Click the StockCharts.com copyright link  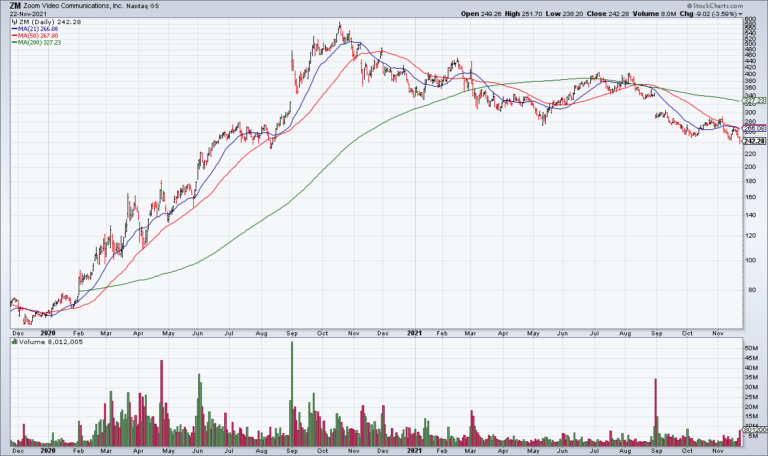(715, 6)
